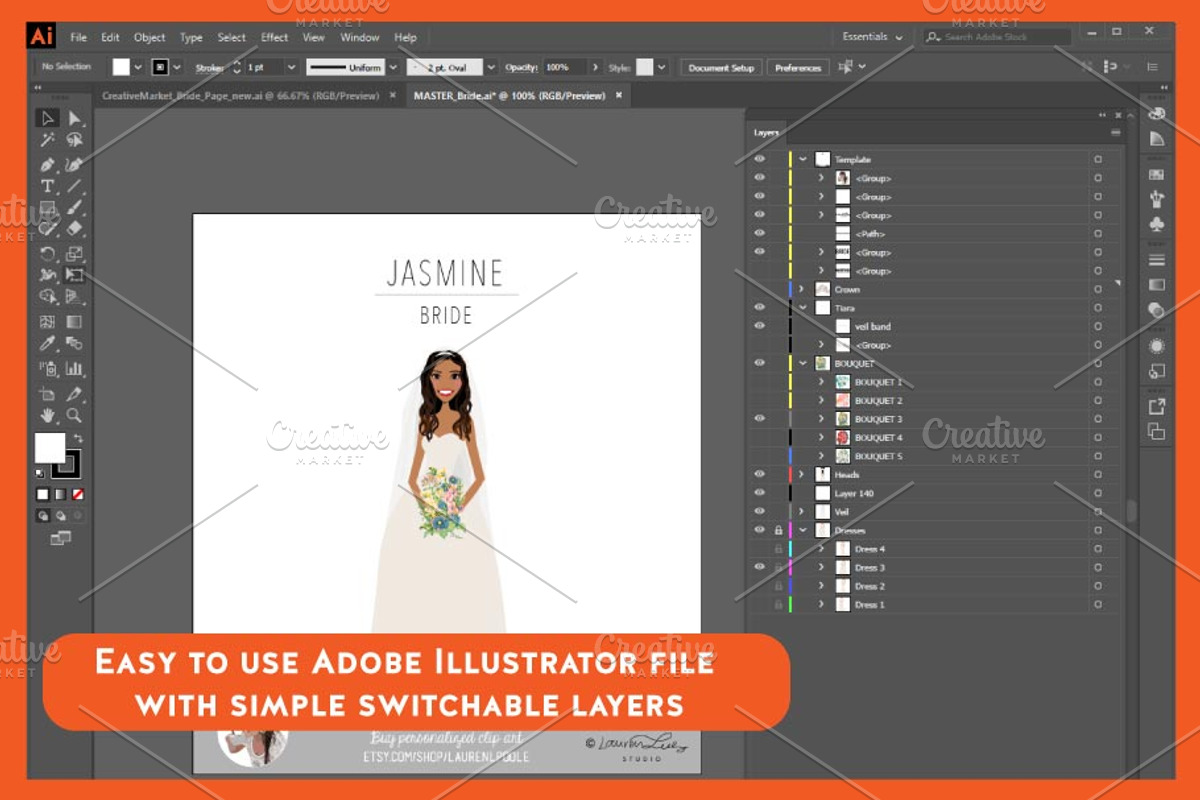Select the Free Transform tool
Viewport: 1200px width, 800px height.
pos(75,275)
